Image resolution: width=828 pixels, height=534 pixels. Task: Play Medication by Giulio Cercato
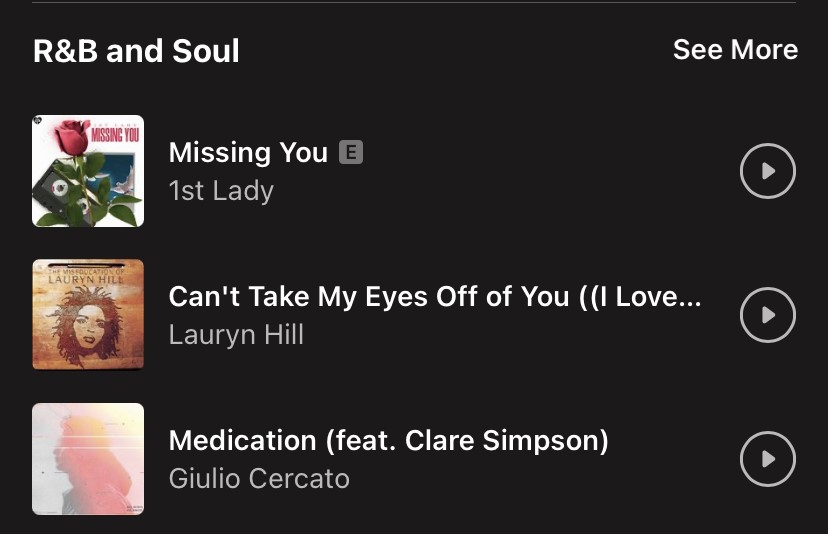pyautogui.click(x=767, y=459)
